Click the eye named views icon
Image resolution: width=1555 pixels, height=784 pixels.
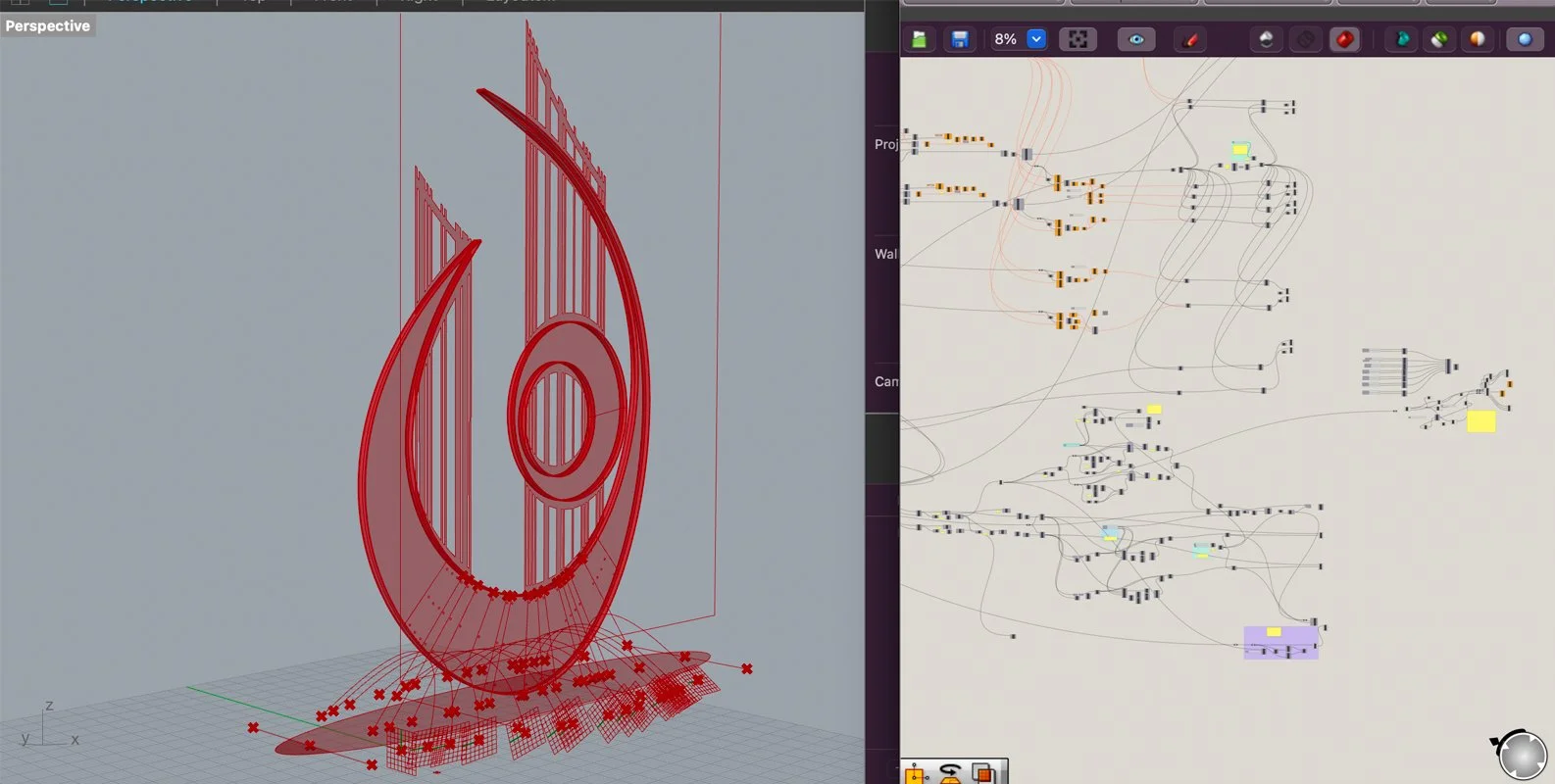1136,39
